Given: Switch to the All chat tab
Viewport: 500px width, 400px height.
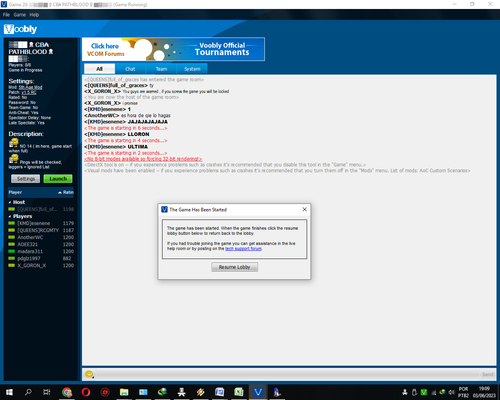Looking at the screenshot, I should click(x=99, y=69).
